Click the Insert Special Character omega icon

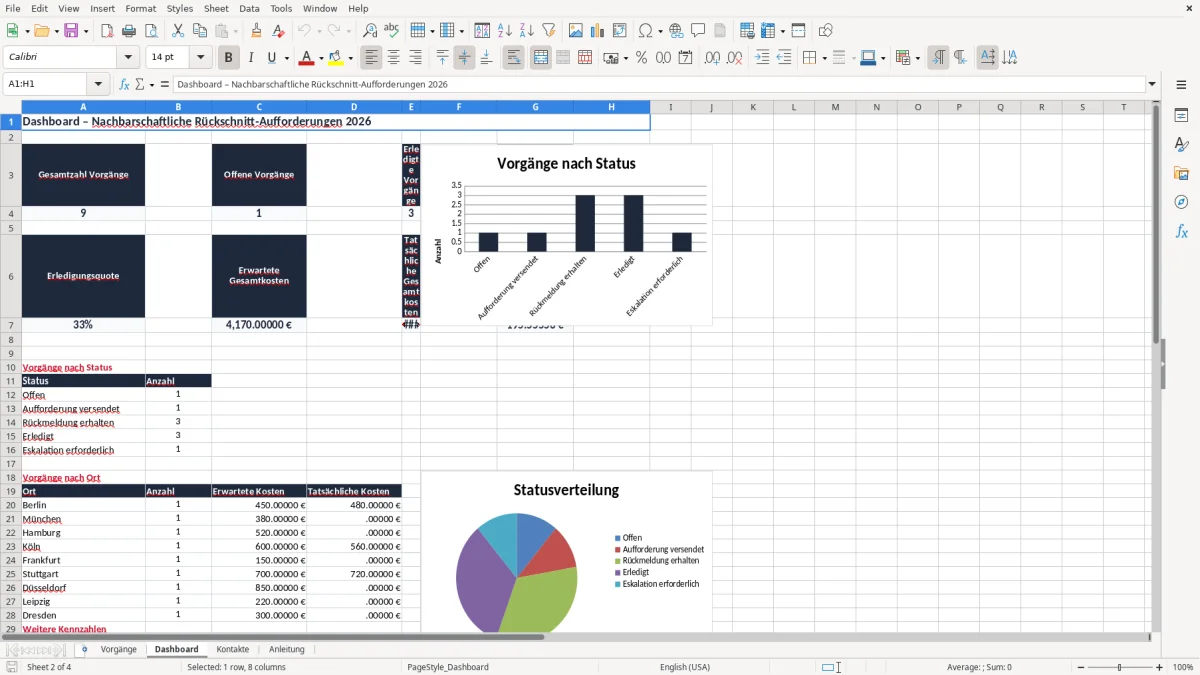click(645, 31)
